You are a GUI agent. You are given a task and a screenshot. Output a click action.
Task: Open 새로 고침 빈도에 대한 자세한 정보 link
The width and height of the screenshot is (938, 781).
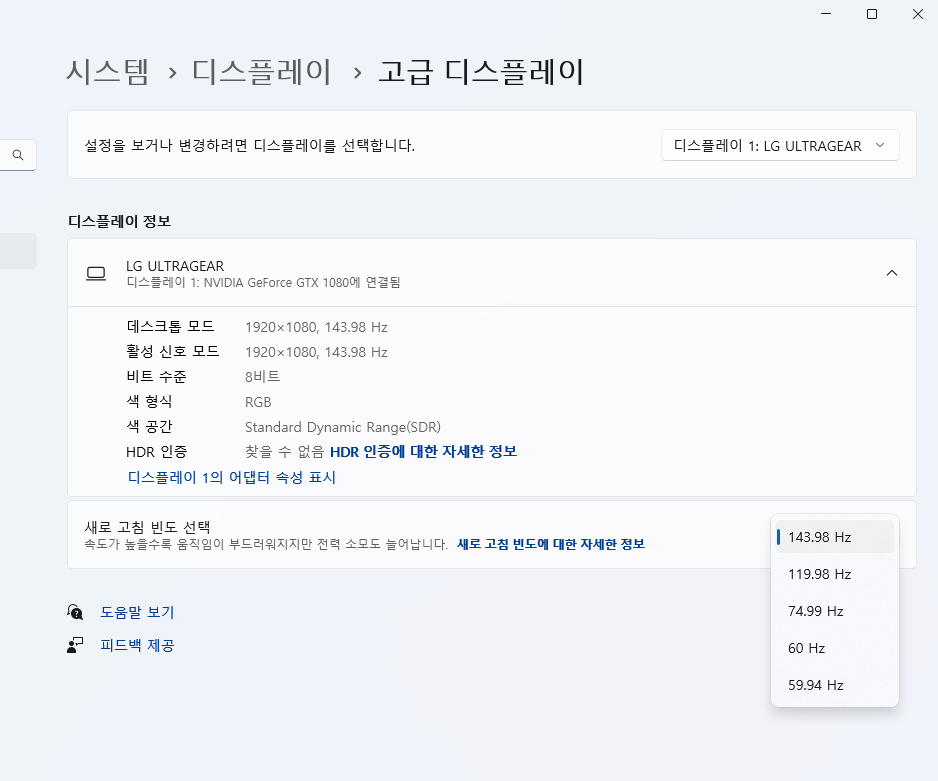pos(550,544)
